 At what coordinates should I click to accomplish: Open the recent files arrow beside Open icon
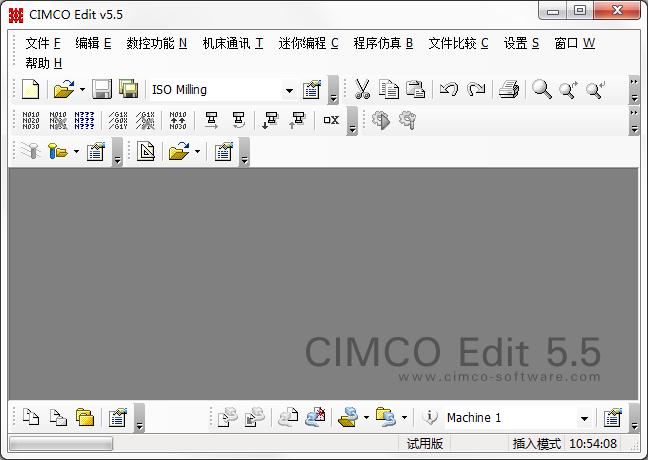coord(82,89)
